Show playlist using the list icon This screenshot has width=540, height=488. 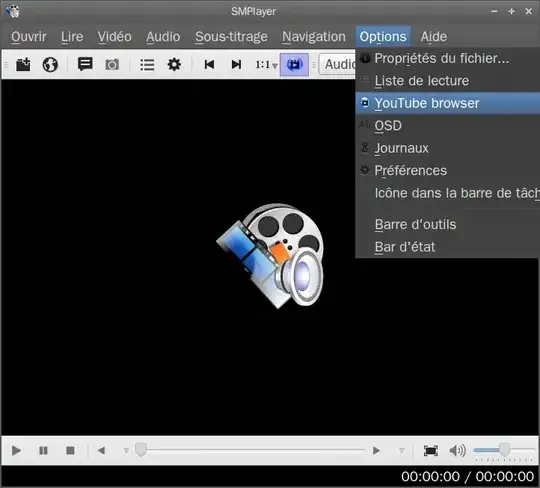147,65
